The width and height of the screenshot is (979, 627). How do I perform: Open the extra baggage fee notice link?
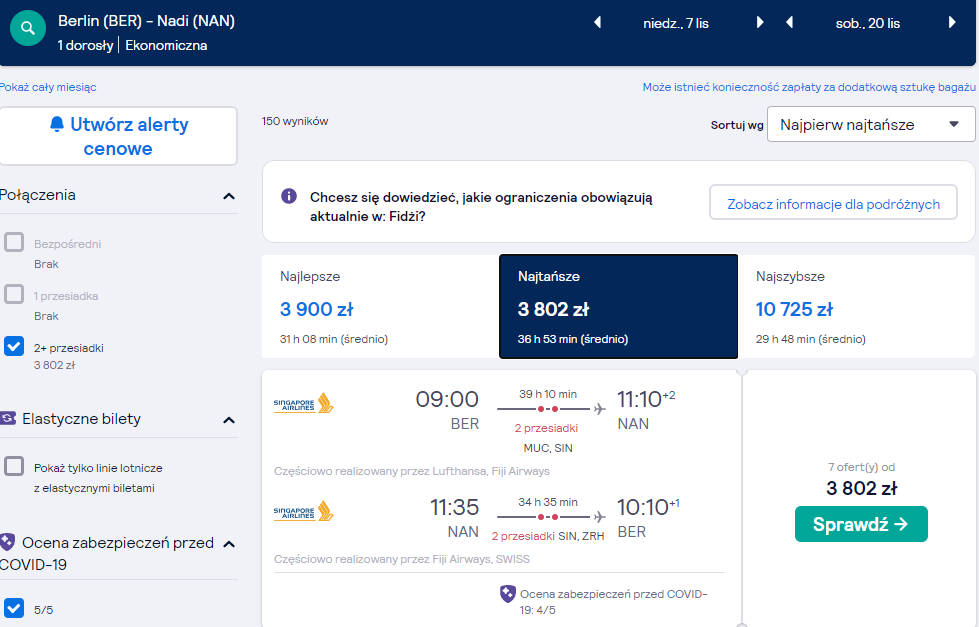(809, 87)
